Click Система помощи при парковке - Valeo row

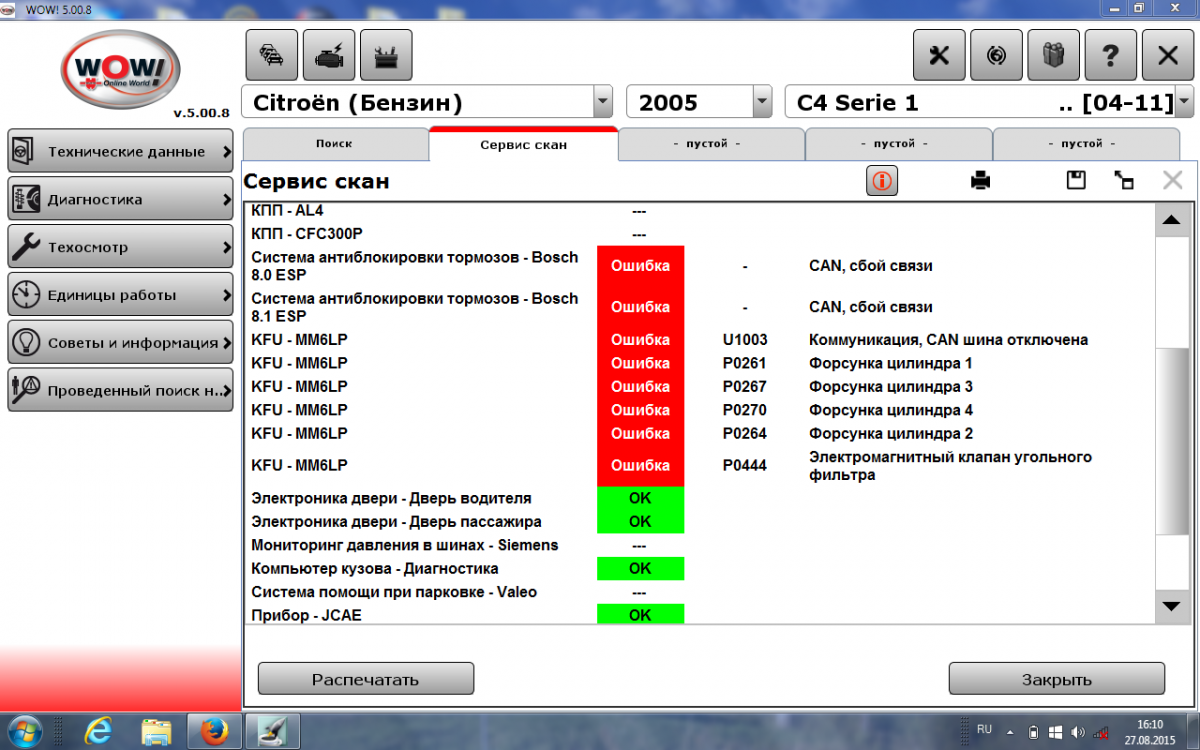pyautogui.click(x=700, y=592)
